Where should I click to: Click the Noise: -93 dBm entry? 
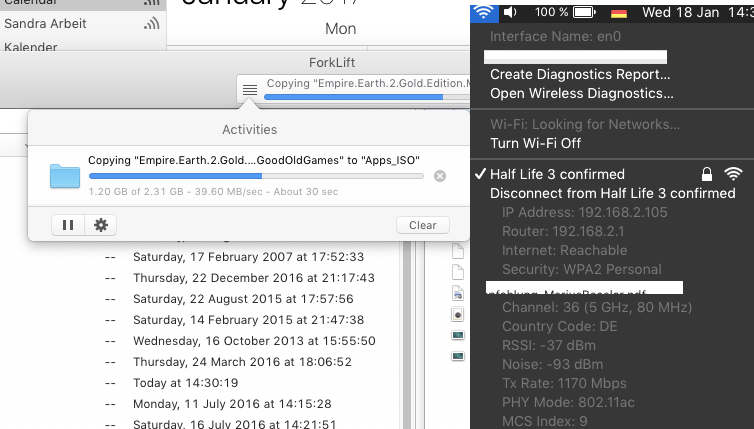pos(553,365)
